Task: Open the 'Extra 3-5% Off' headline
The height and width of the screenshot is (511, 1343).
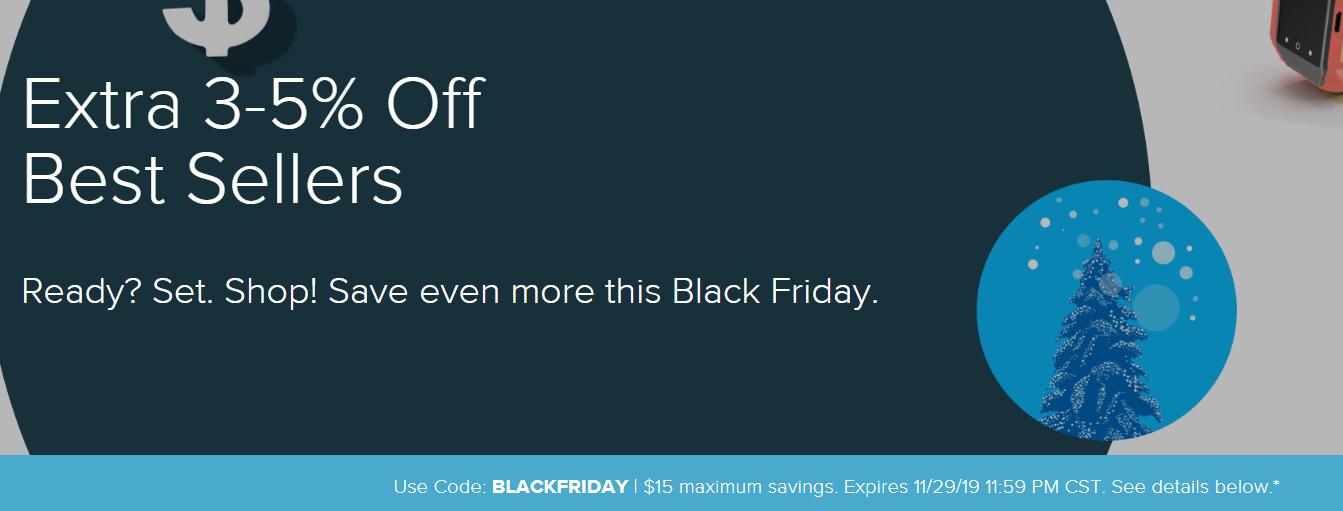Action: click(x=253, y=104)
